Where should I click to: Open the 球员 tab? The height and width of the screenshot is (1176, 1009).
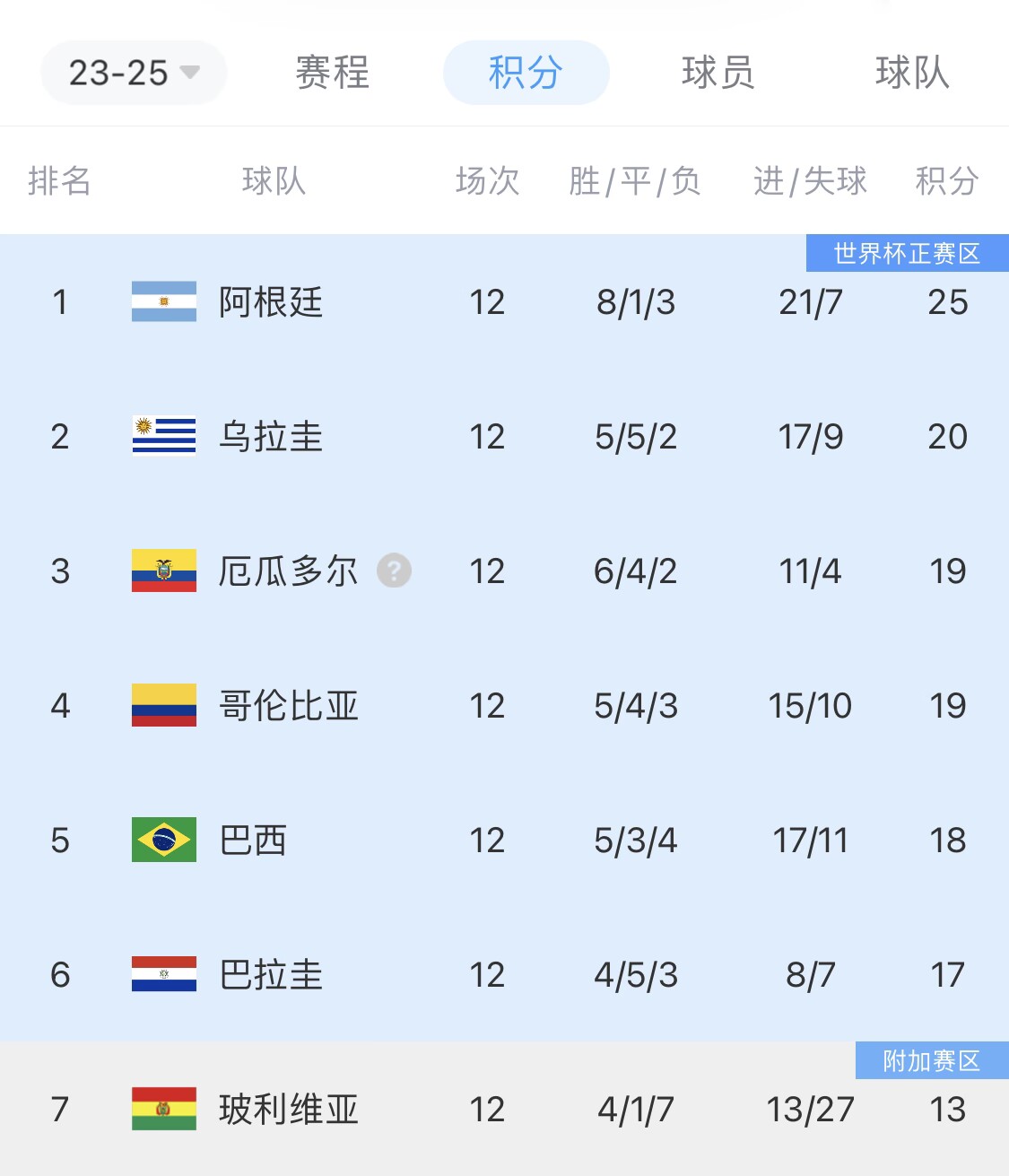pyautogui.click(x=718, y=73)
